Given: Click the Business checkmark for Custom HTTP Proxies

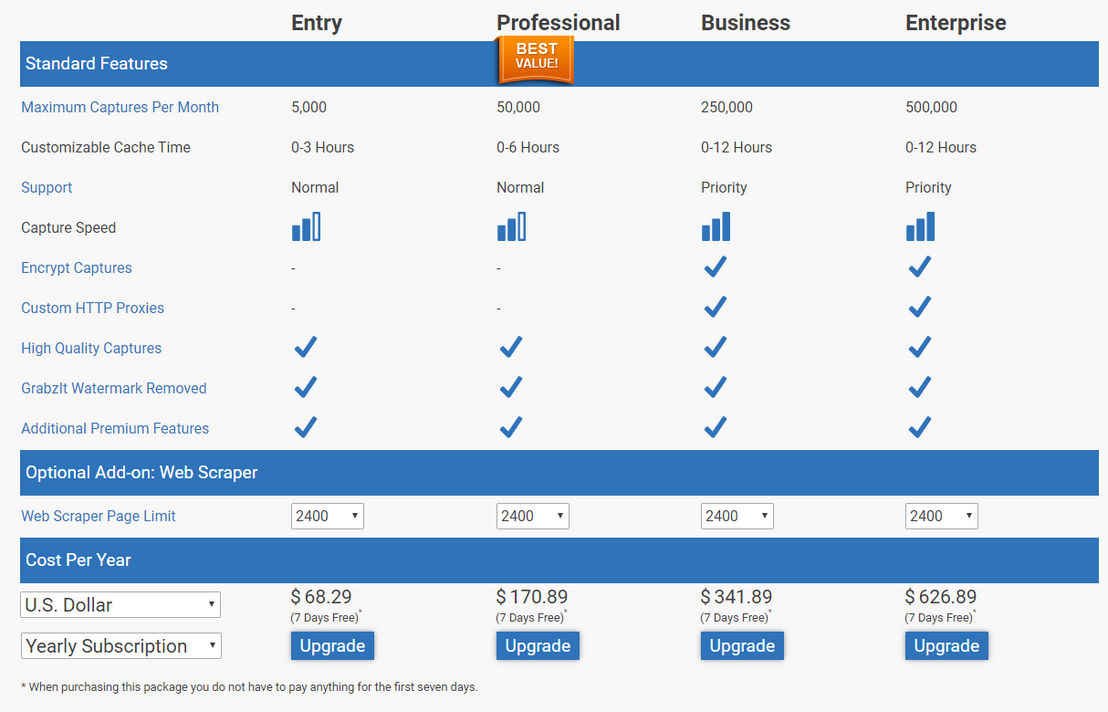Looking at the screenshot, I should pos(715,307).
